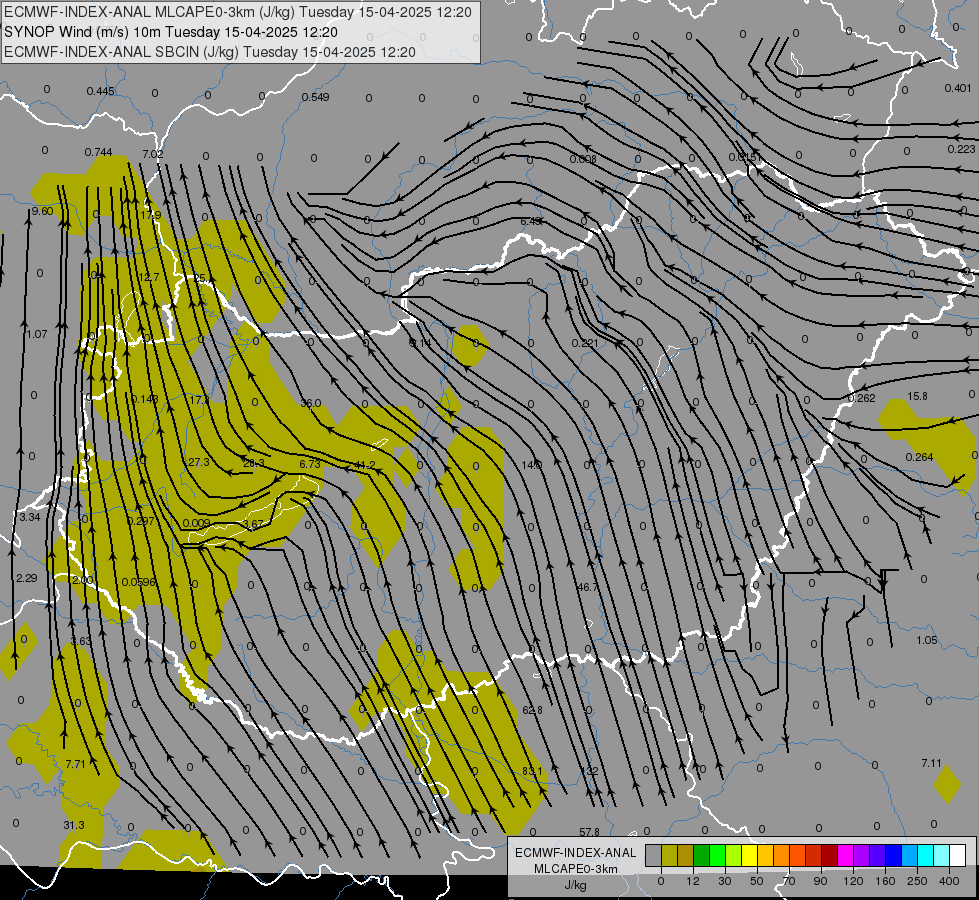Click the map value 0.009
The height and width of the screenshot is (900, 979).
coord(196,523)
